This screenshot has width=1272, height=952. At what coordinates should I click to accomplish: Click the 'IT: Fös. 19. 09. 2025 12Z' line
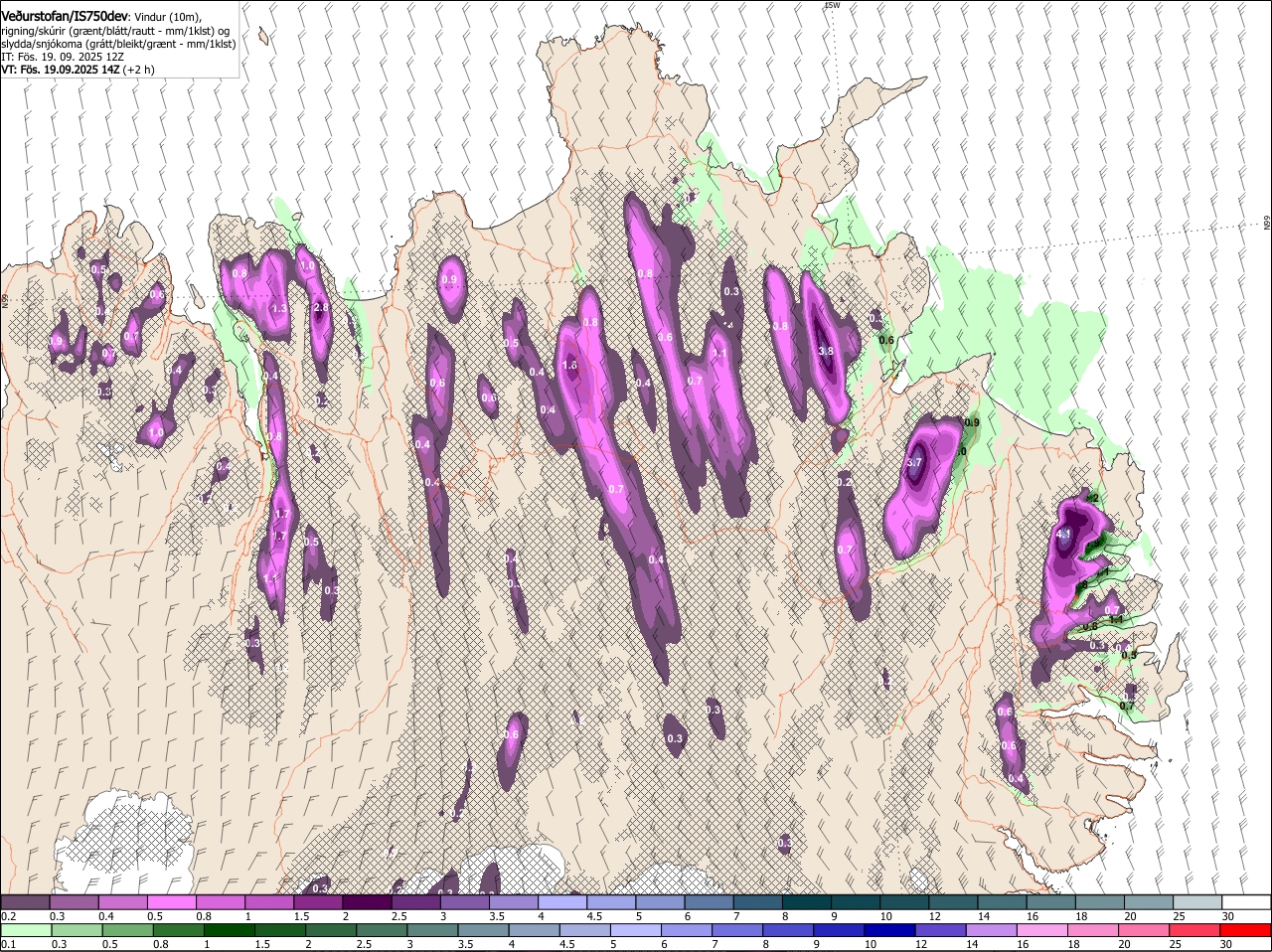tap(63, 57)
